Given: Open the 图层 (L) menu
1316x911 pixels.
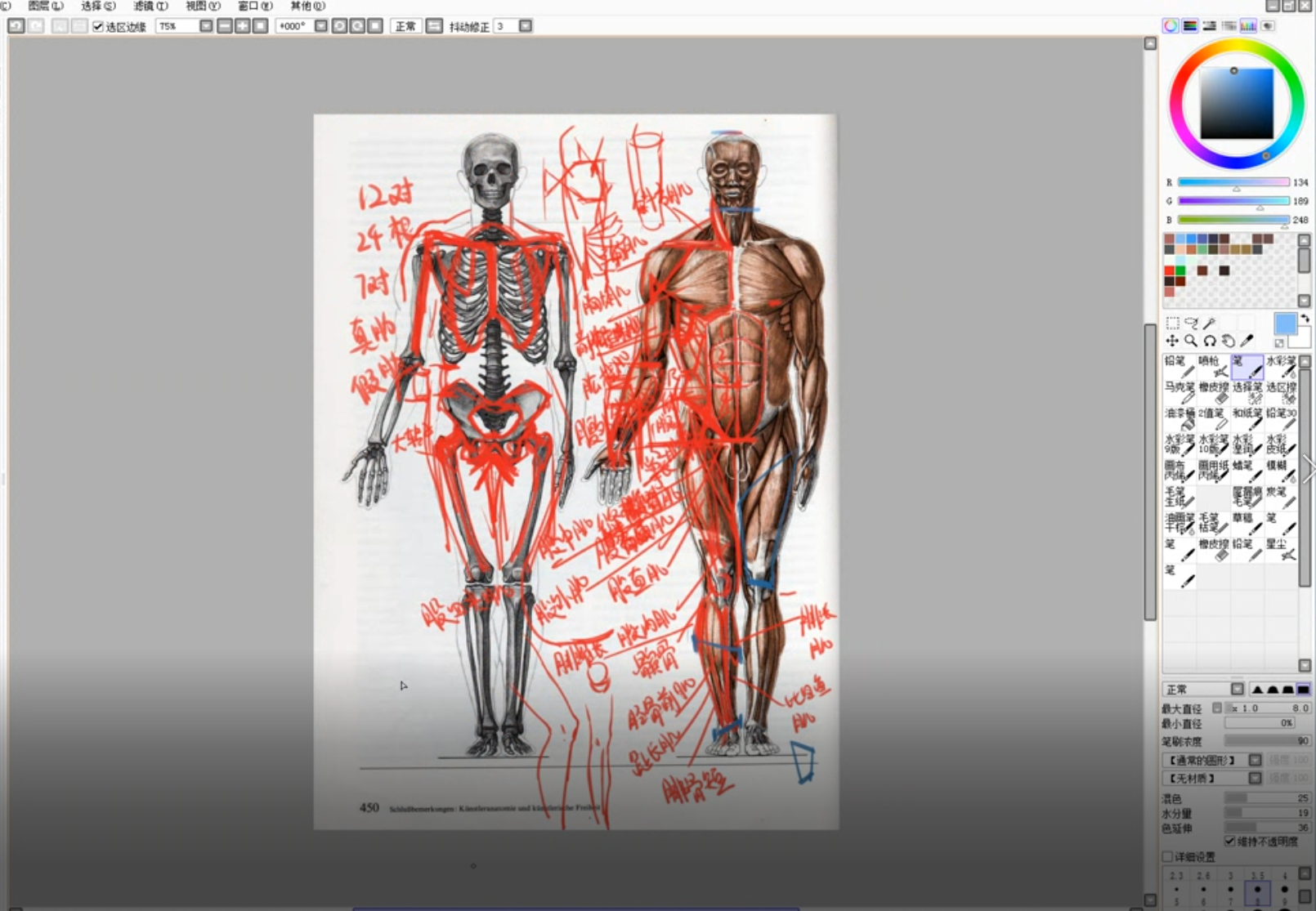Looking at the screenshot, I should (46, 6).
